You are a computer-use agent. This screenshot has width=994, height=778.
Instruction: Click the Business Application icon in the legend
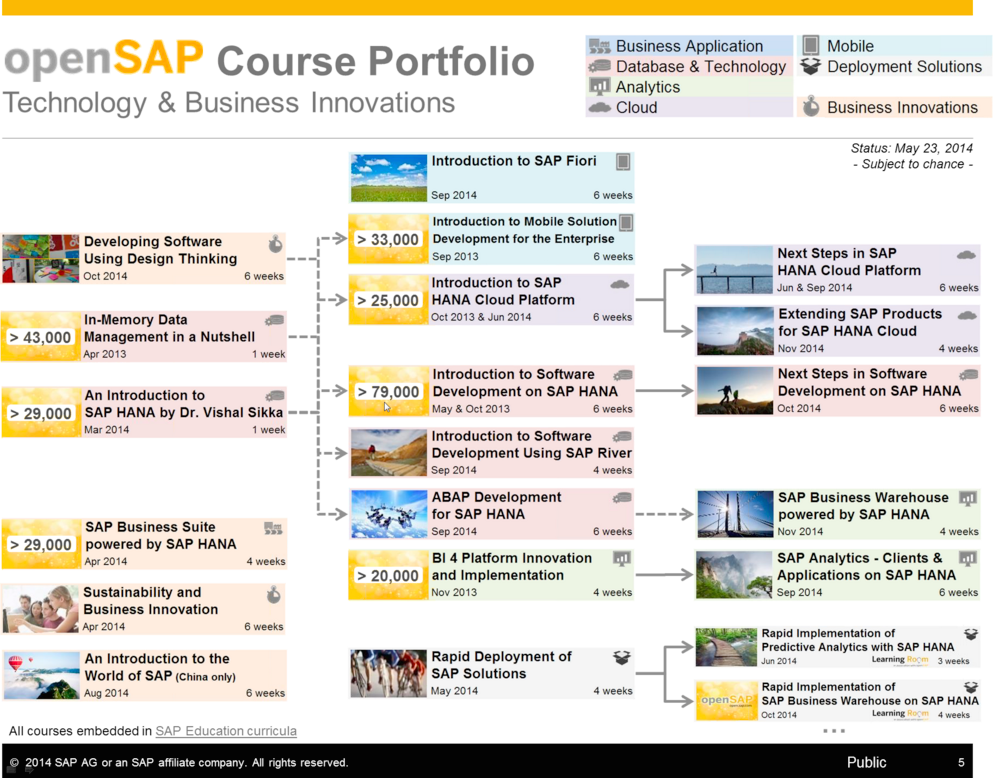600,46
